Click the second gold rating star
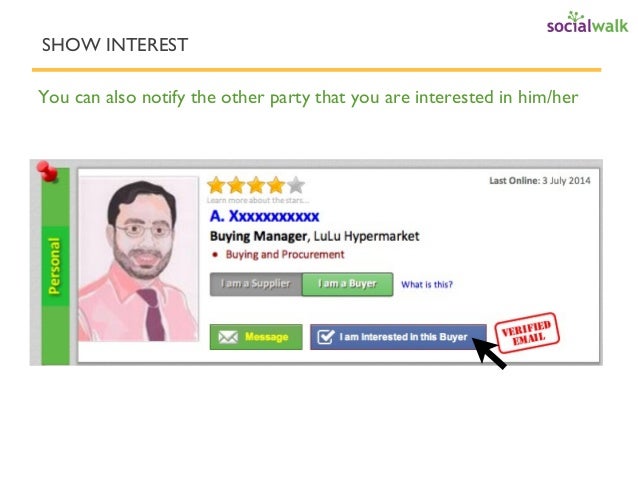Screen dimensions: 638x479 tap(236, 185)
